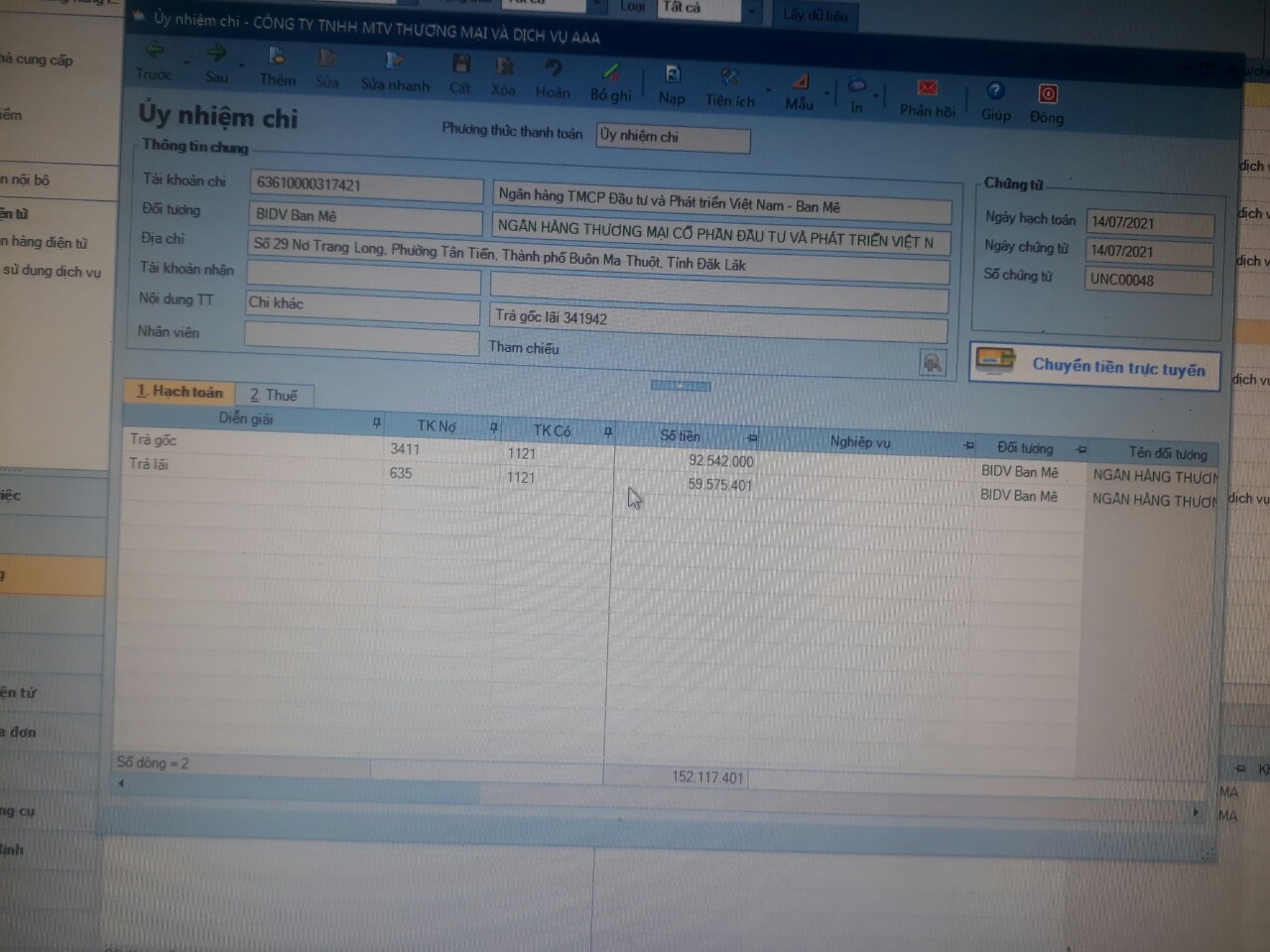Print voucher using In
1270x952 pixels.
coord(856,94)
